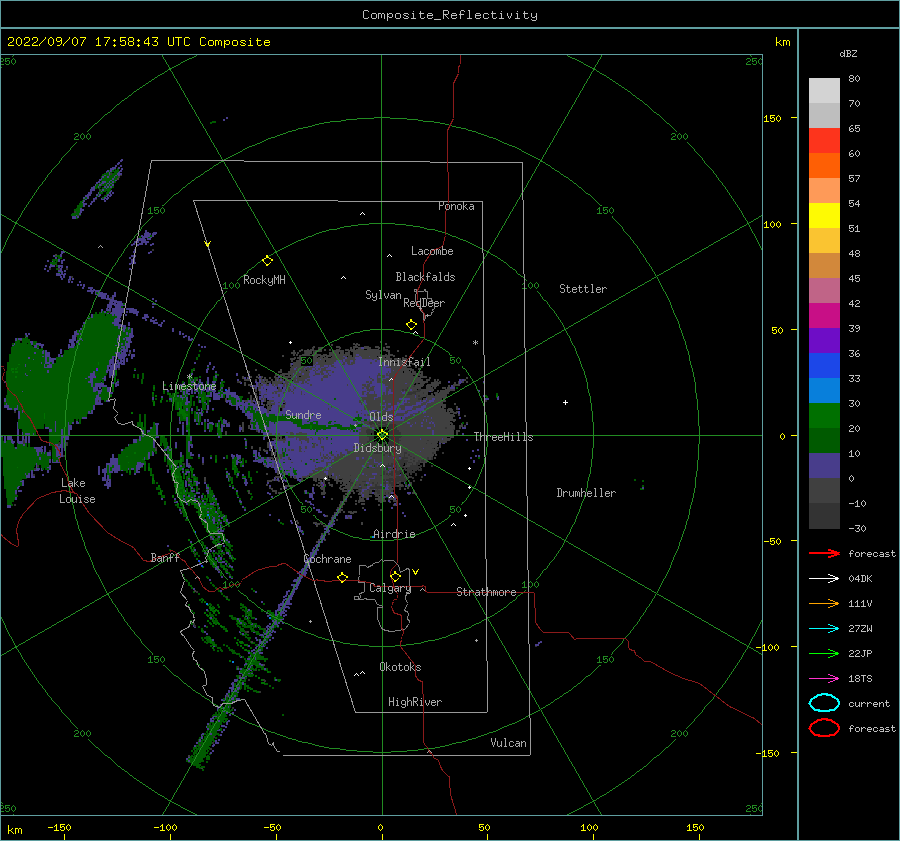Click the Lake Louise label

tap(77, 491)
